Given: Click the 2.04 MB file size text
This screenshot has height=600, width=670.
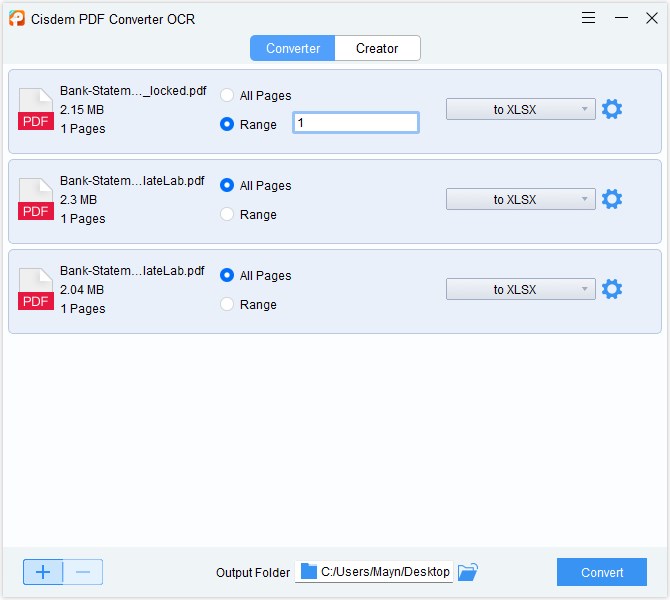Looking at the screenshot, I should (82, 290).
